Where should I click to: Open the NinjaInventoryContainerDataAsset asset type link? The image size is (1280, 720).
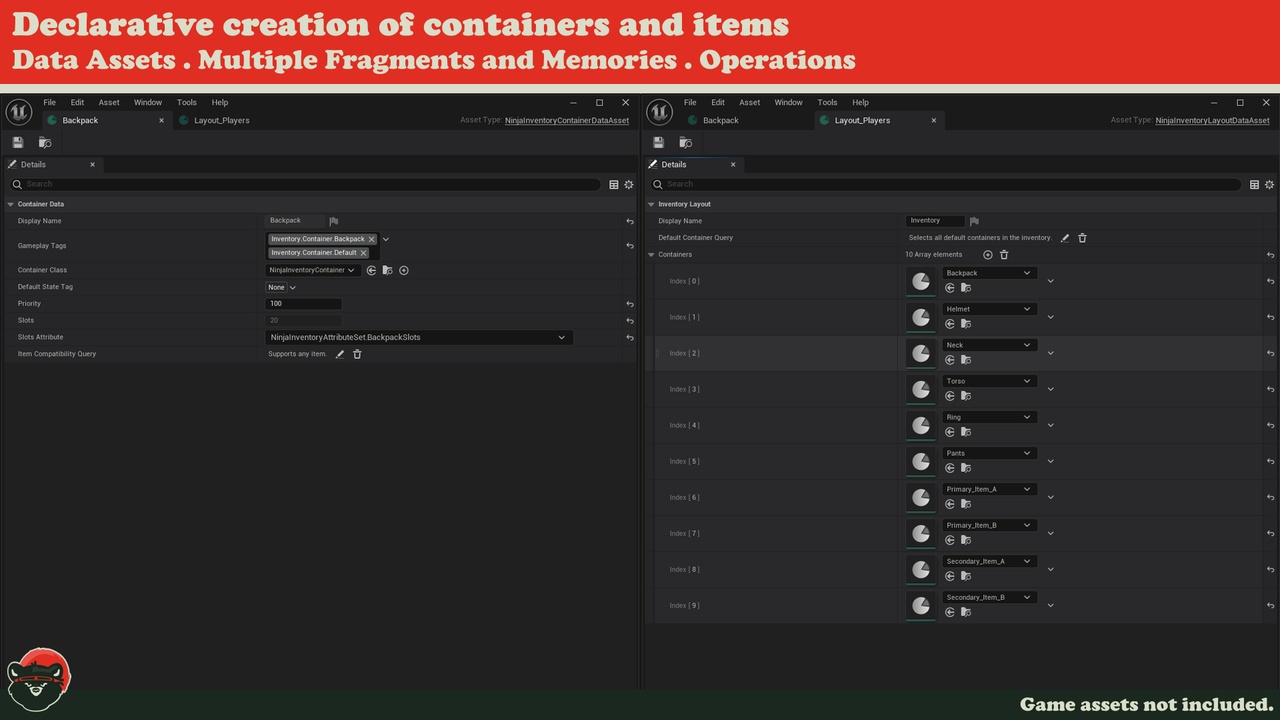click(566, 120)
